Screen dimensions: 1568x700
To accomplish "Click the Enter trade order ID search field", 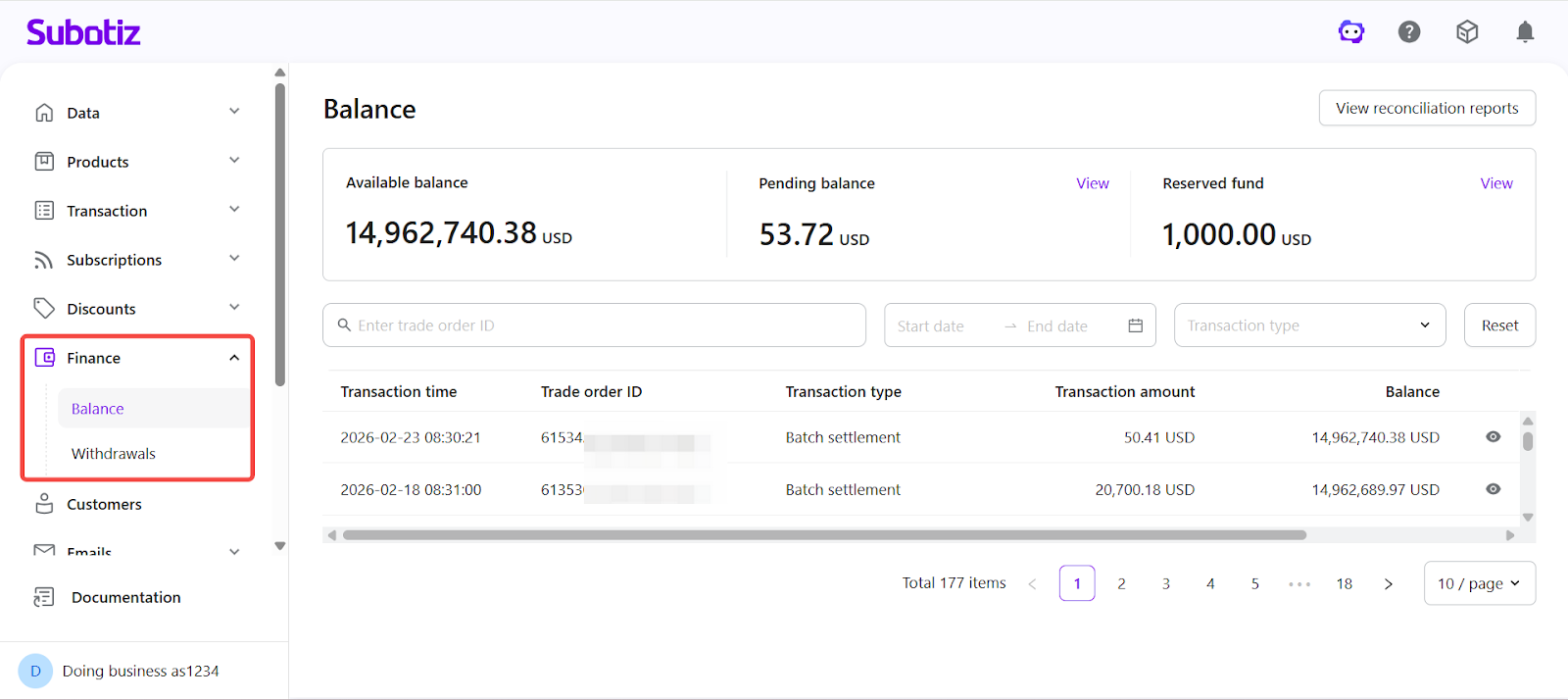I will coord(594,325).
